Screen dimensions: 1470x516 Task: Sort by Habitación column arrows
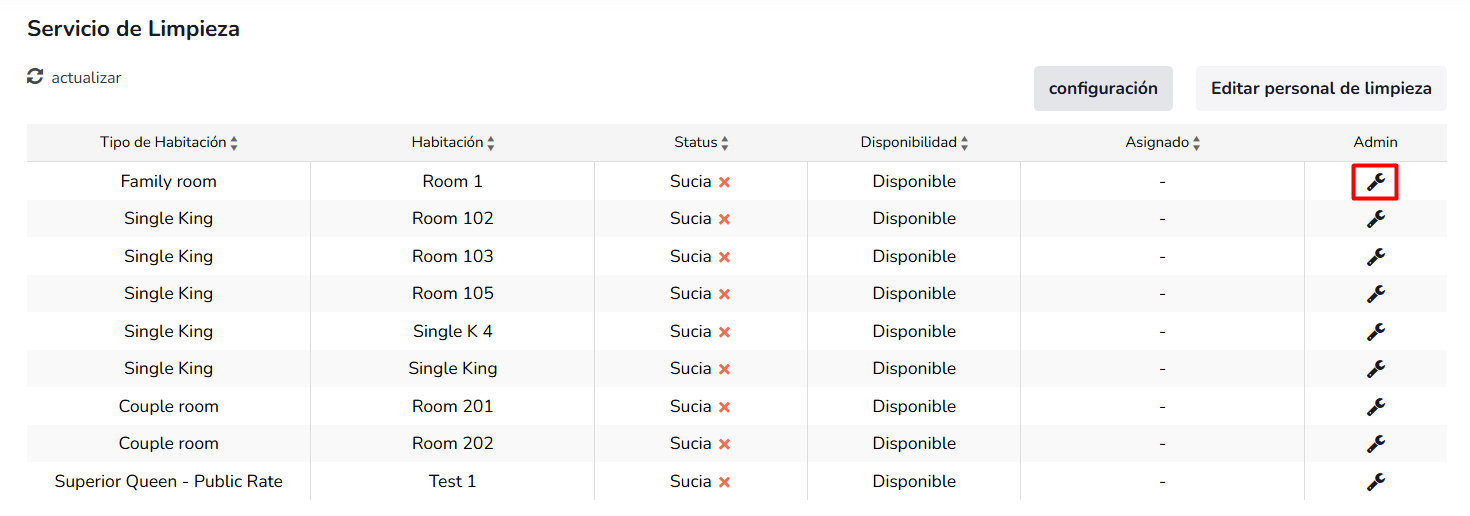491,143
